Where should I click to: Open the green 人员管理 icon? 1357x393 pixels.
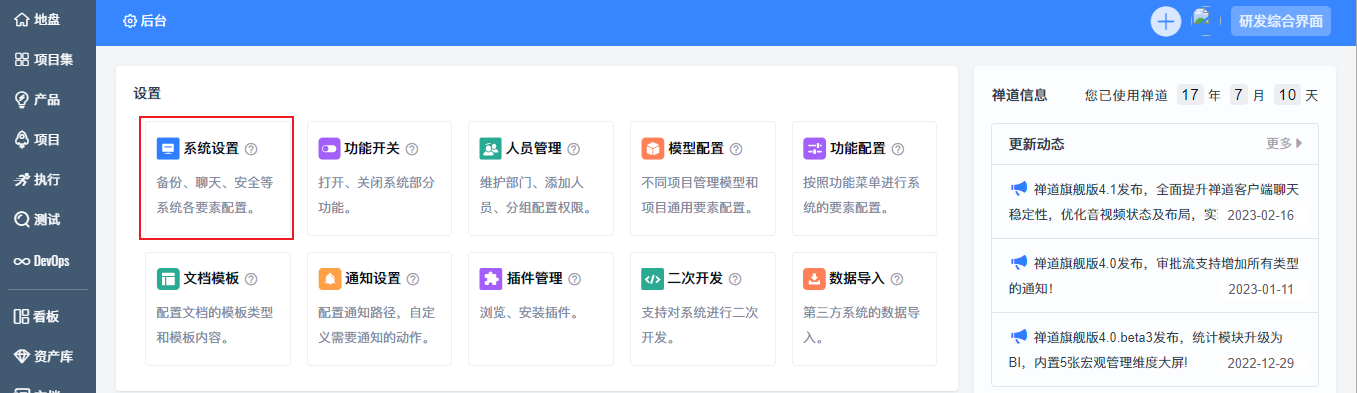tap(490, 149)
